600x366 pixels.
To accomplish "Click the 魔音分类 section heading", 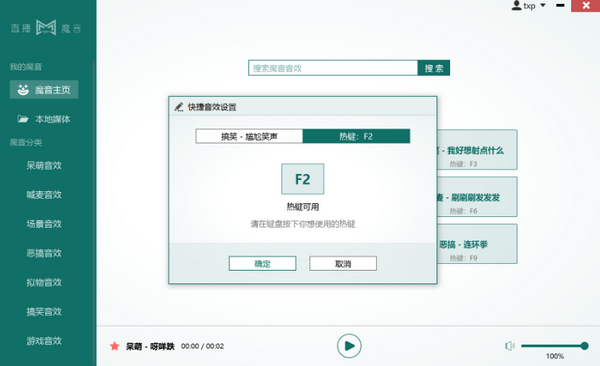I will click(x=26, y=142).
